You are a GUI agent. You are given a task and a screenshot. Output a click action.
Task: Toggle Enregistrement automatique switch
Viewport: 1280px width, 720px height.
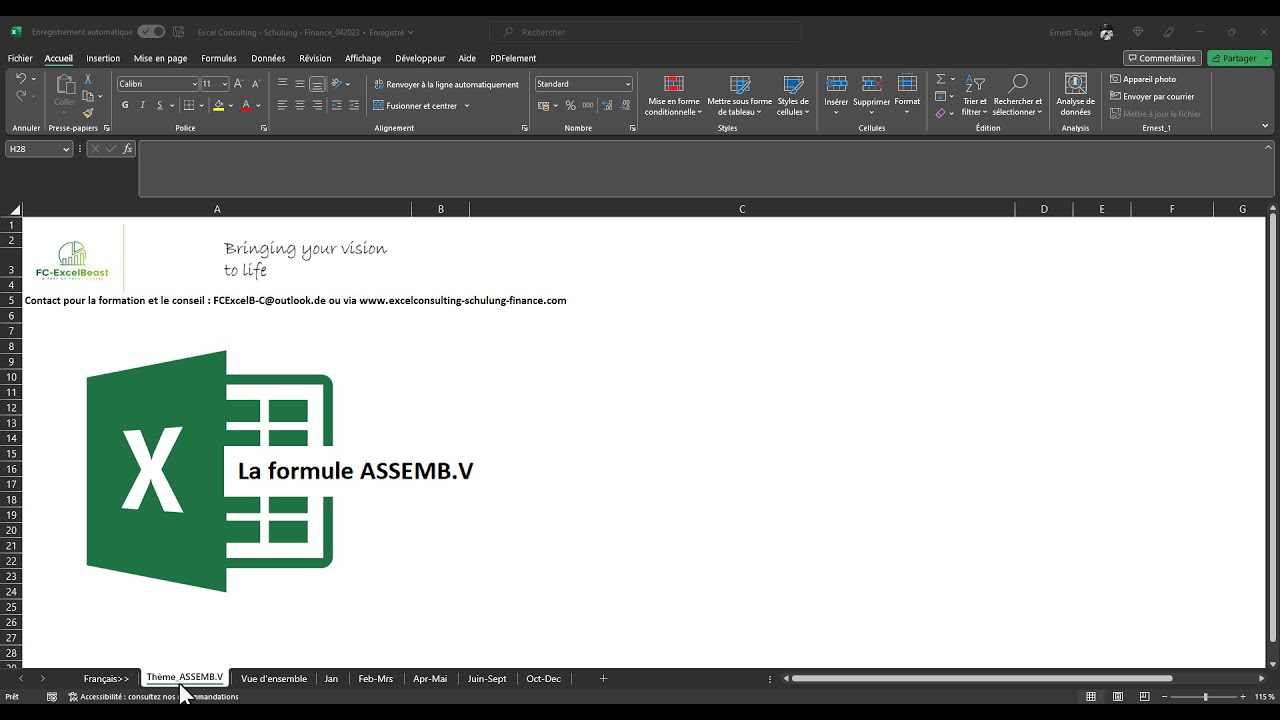151,32
